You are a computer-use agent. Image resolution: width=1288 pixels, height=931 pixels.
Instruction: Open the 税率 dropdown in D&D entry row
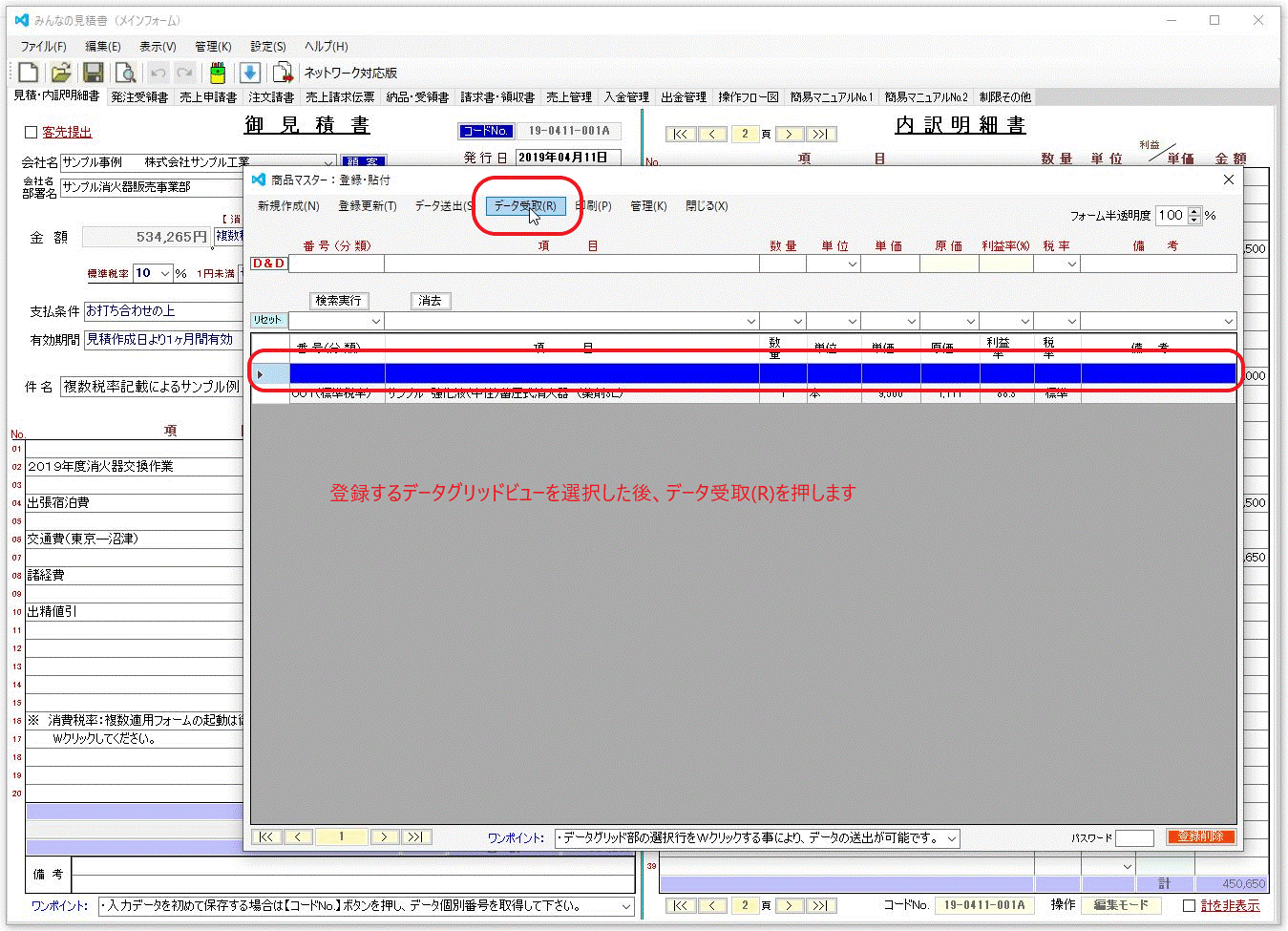click(x=1071, y=264)
